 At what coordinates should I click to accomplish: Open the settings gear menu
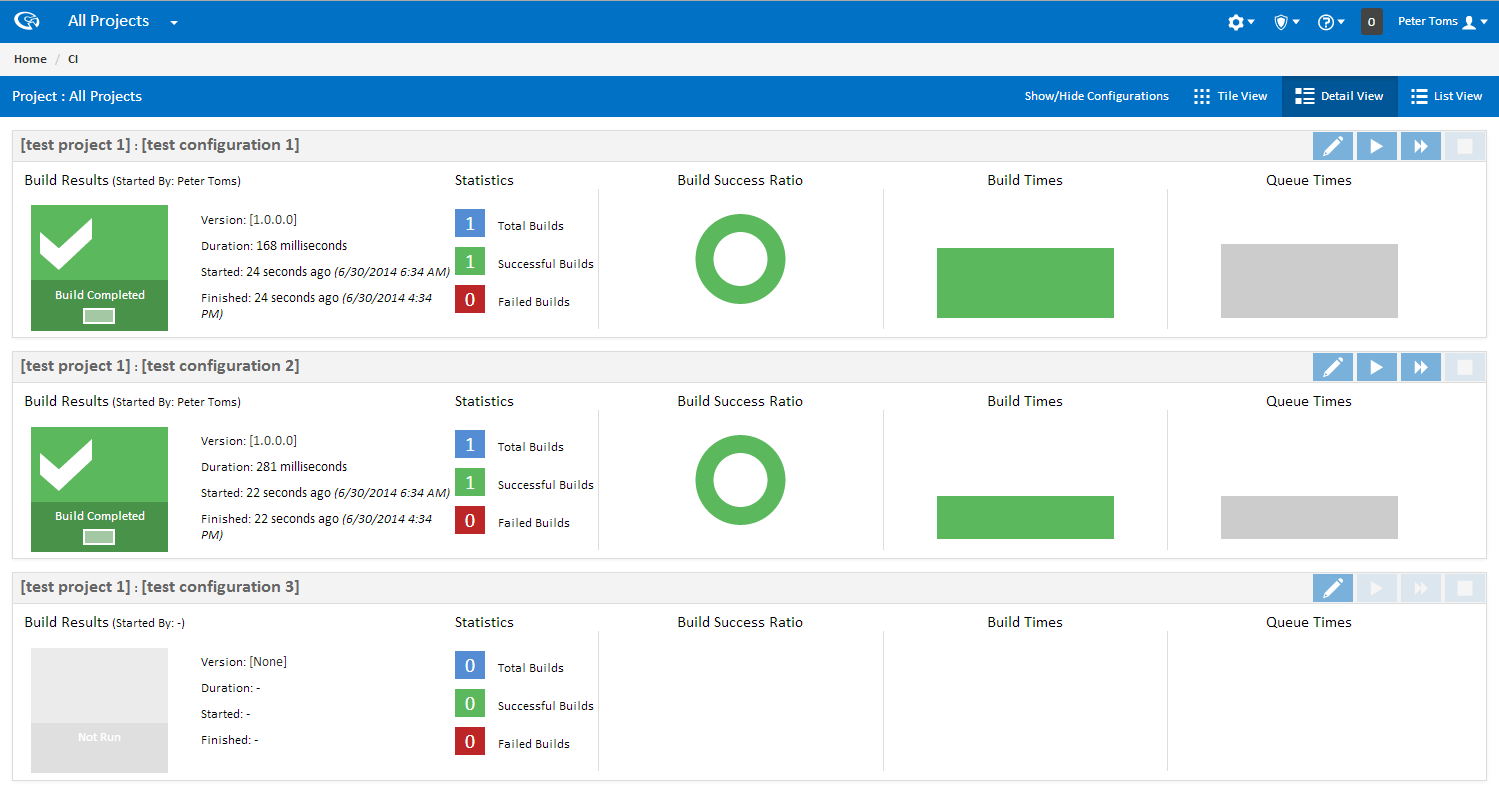(x=1241, y=22)
